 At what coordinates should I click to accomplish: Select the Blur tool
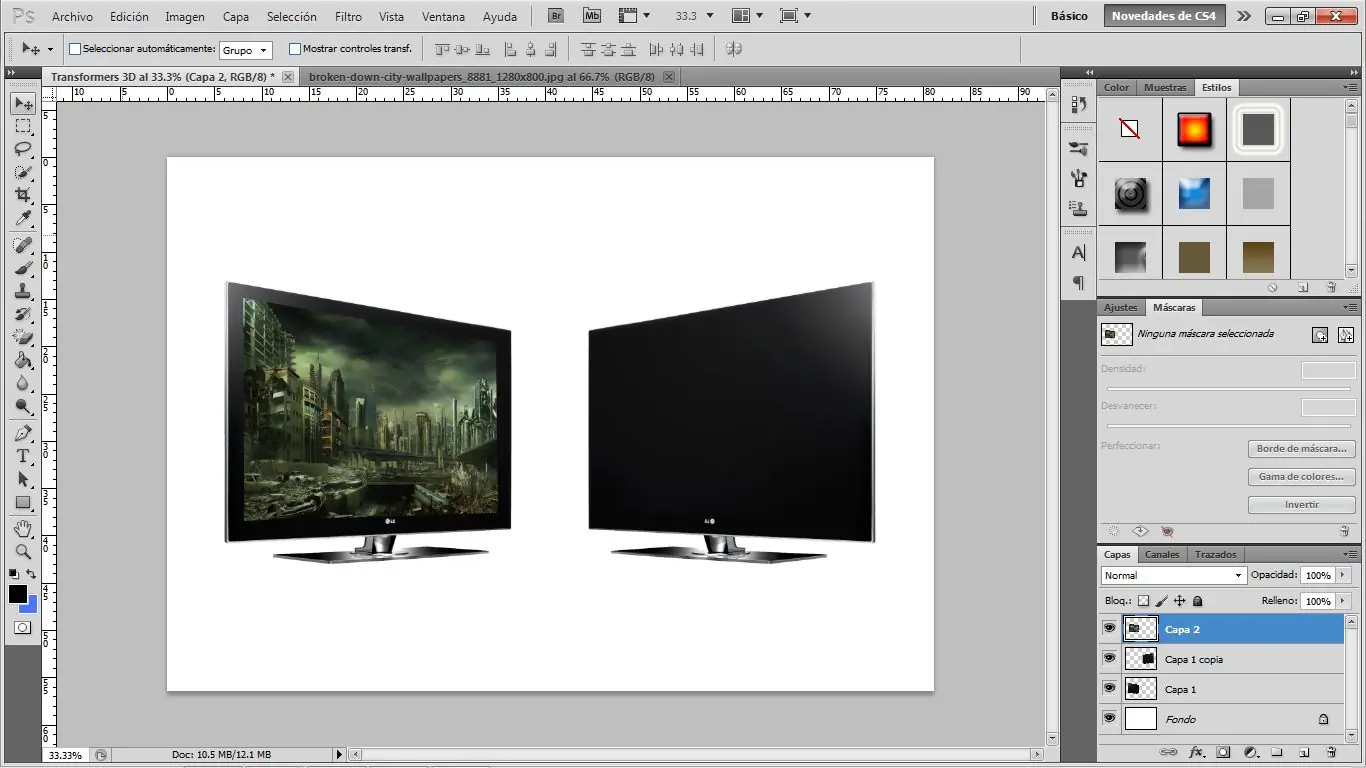pyautogui.click(x=23, y=383)
